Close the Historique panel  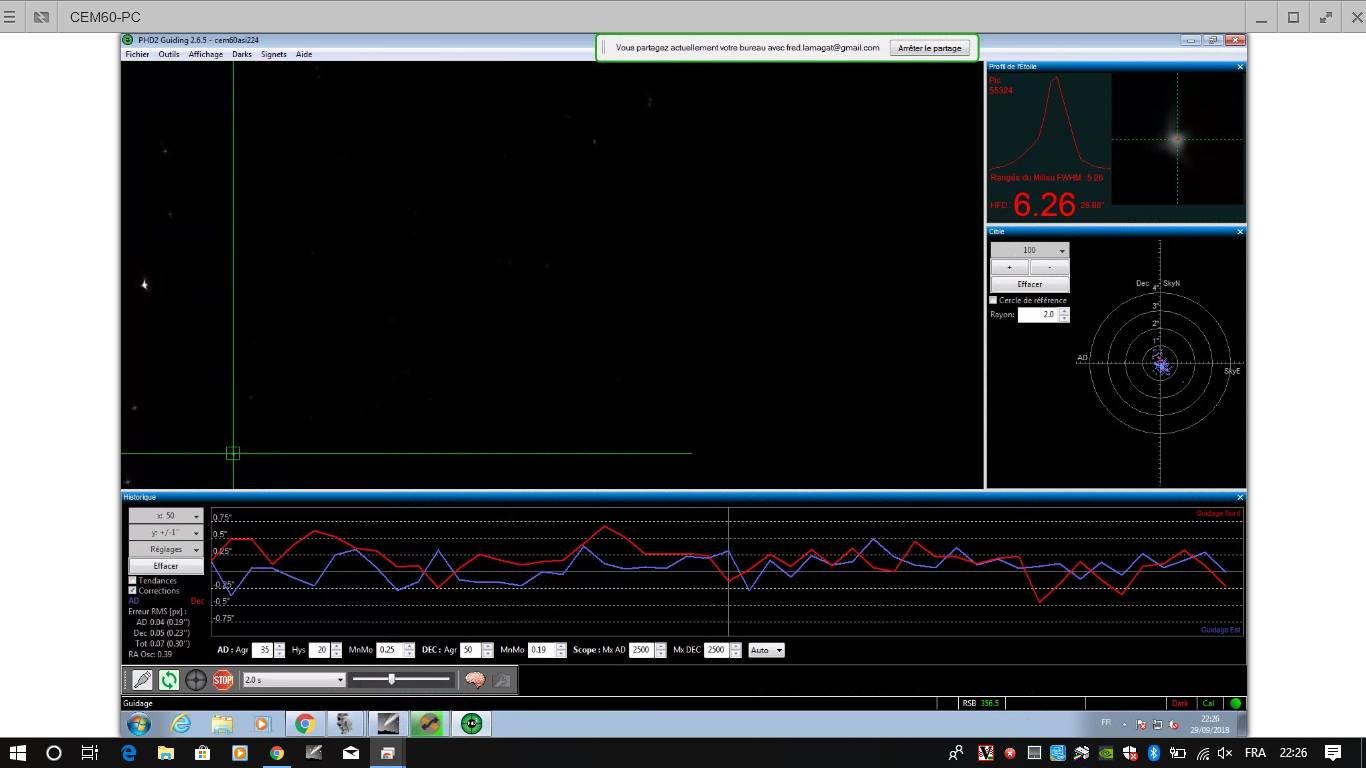point(1240,497)
